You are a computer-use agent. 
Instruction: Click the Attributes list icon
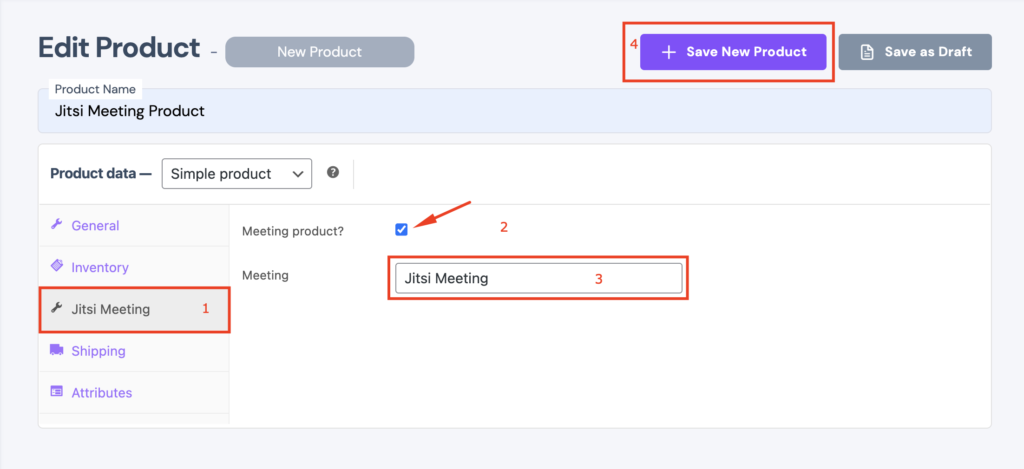coord(56,392)
